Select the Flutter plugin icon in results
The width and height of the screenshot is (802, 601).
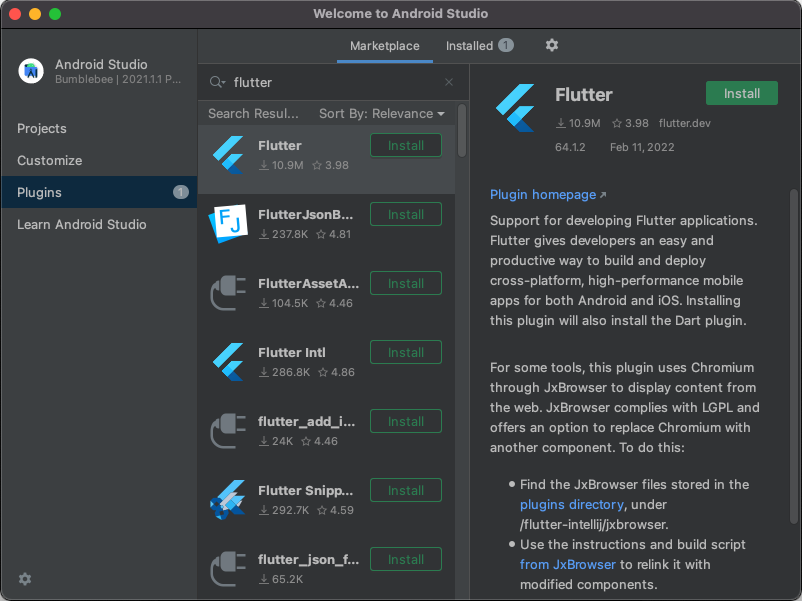coord(228,155)
